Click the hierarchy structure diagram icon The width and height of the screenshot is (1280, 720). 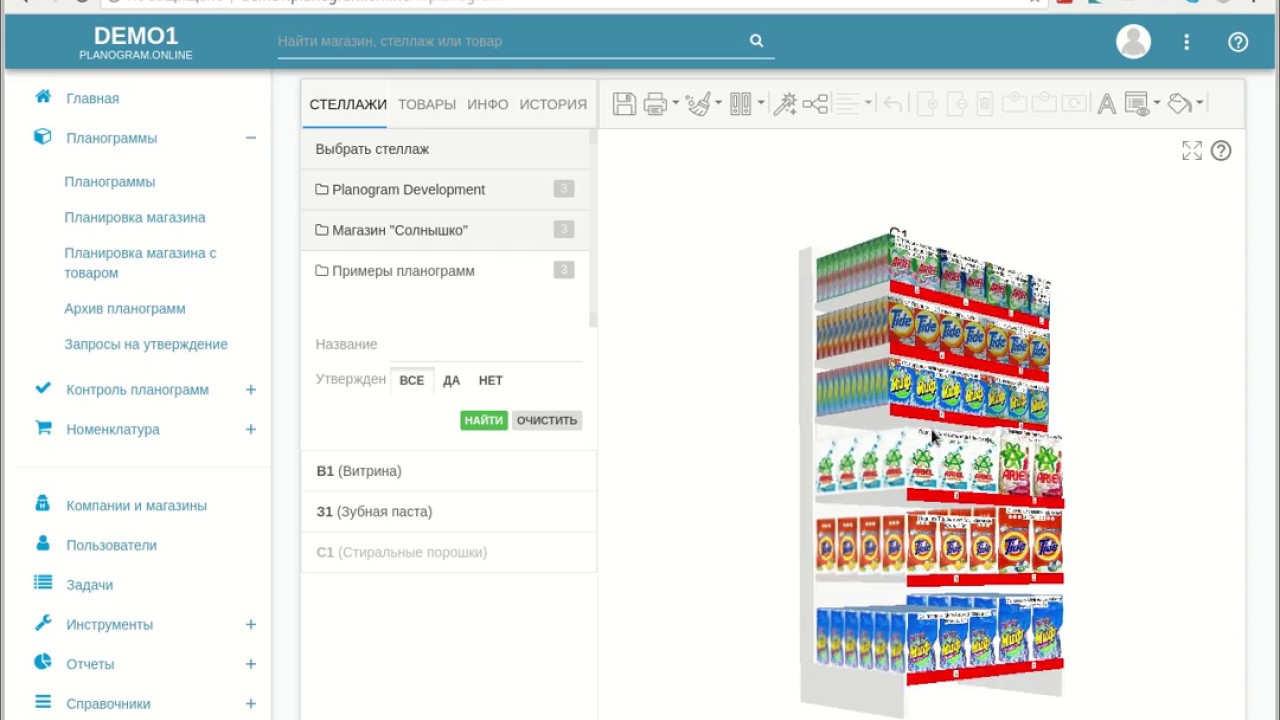click(x=815, y=104)
